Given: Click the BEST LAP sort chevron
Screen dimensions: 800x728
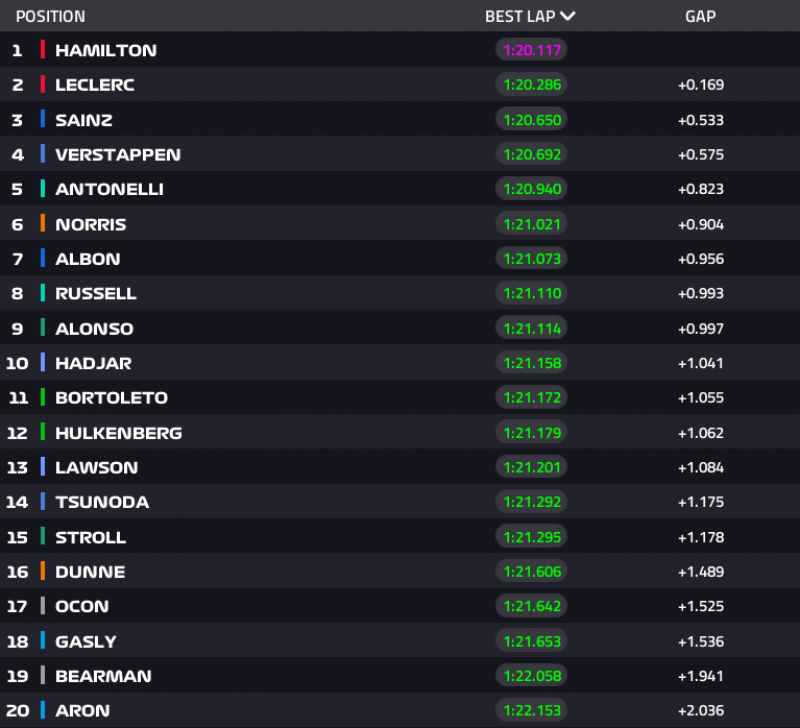Looking at the screenshot, I should click(568, 16).
